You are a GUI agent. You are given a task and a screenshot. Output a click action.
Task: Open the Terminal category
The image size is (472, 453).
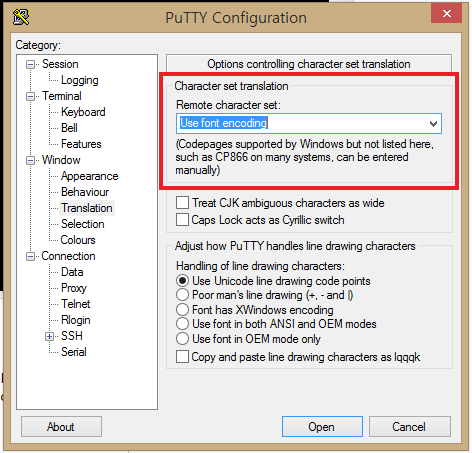pyautogui.click(x=62, y=96)
